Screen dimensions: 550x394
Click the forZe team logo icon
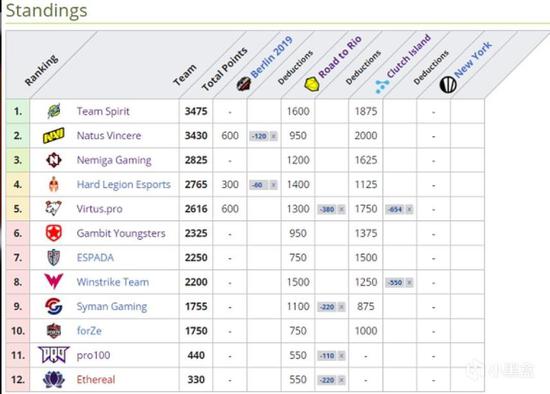point(54,330)
